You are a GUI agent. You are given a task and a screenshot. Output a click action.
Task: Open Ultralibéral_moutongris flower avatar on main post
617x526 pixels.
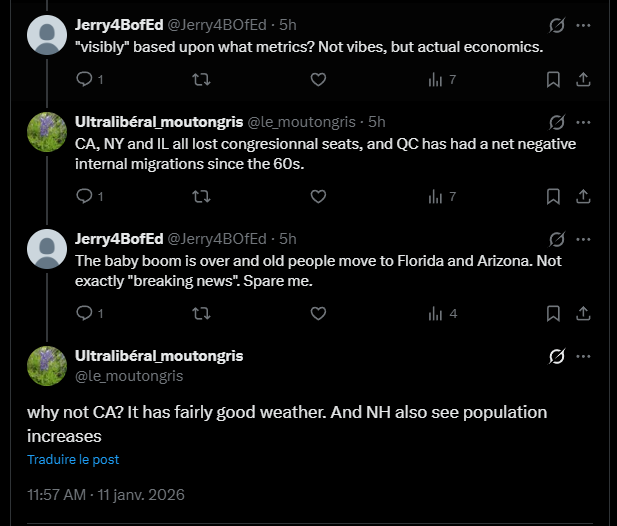(x=46, y=365)
